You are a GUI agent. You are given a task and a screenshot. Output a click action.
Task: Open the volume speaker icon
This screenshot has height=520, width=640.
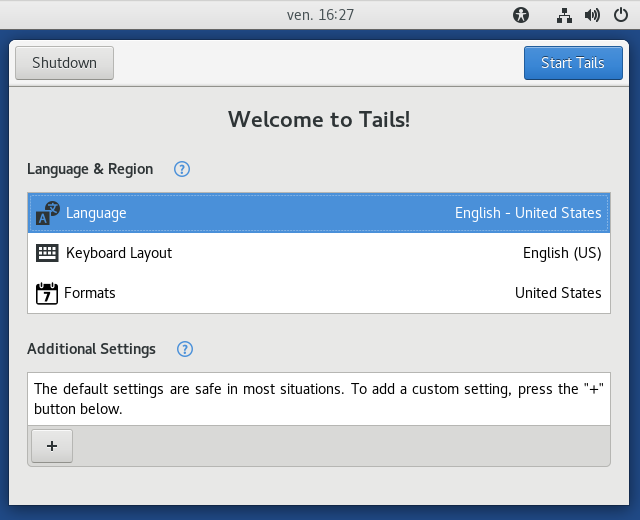coord(592,16)
